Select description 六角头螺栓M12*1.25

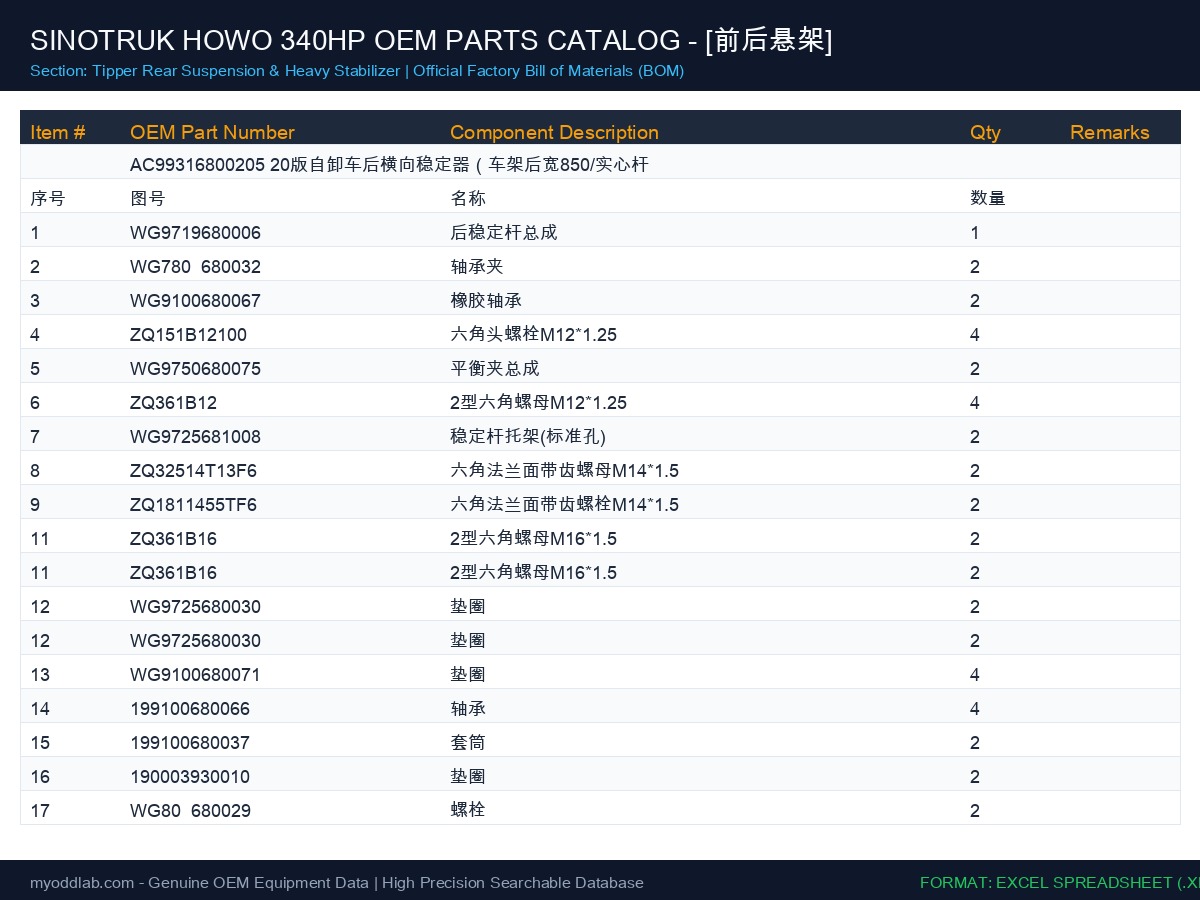[x=534, y=334]
